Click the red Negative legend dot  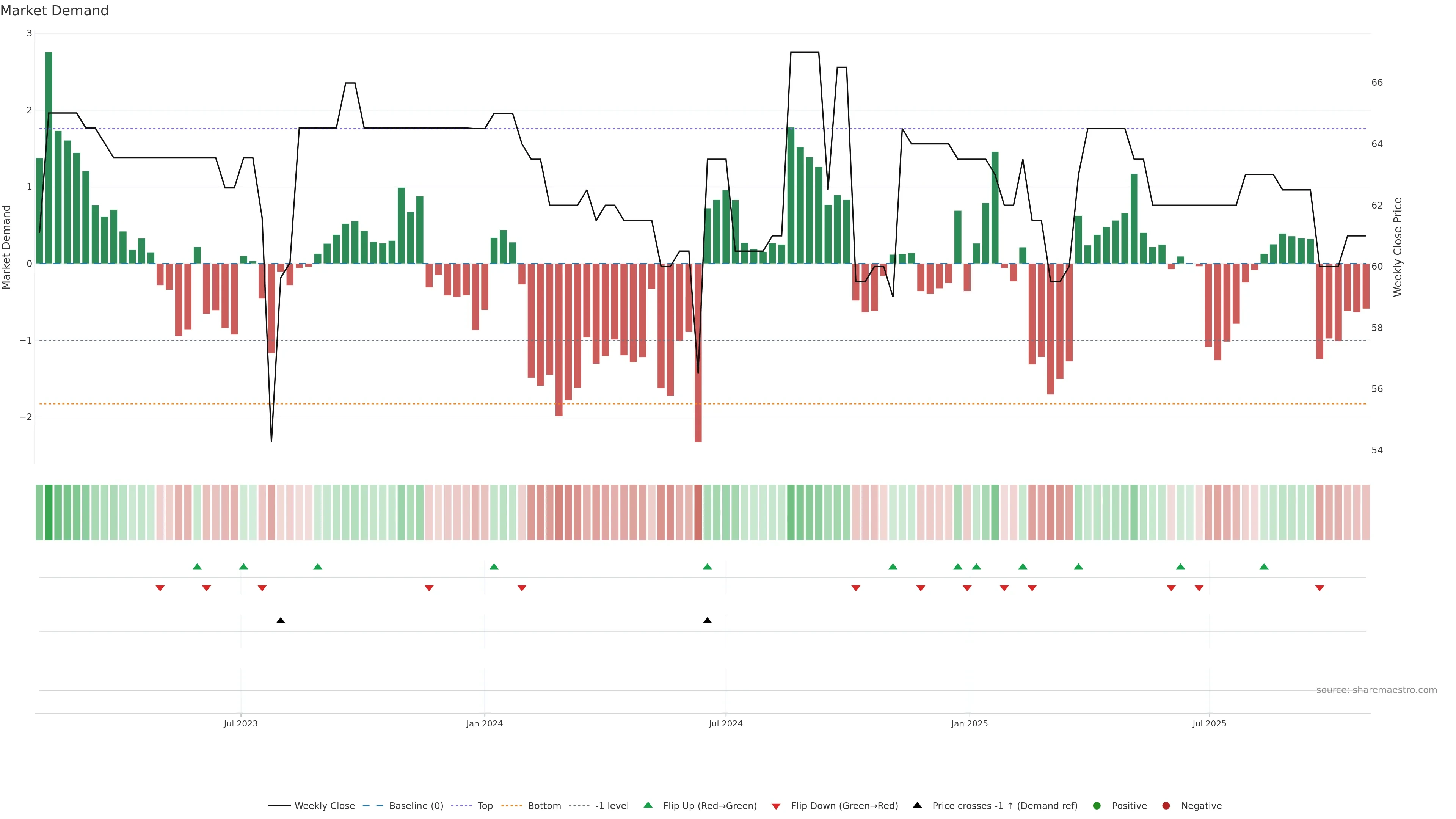click(x=1166, y=806)
